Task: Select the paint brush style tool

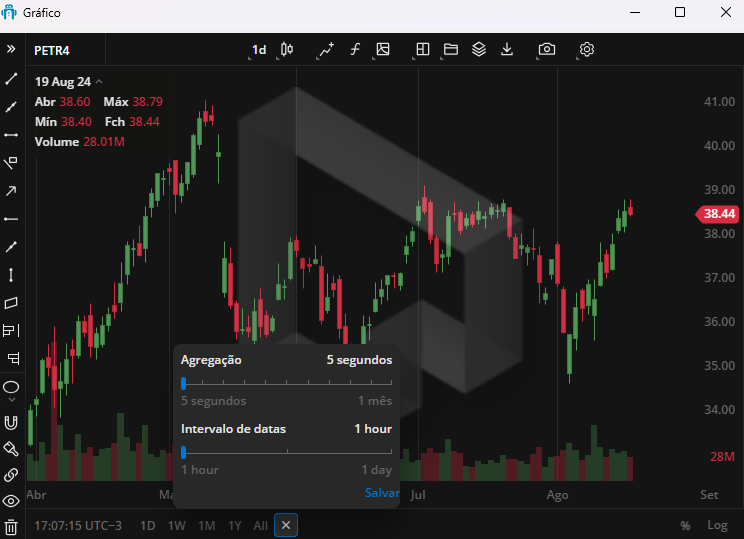Action: pyautogui.click(x=11, y=448)
